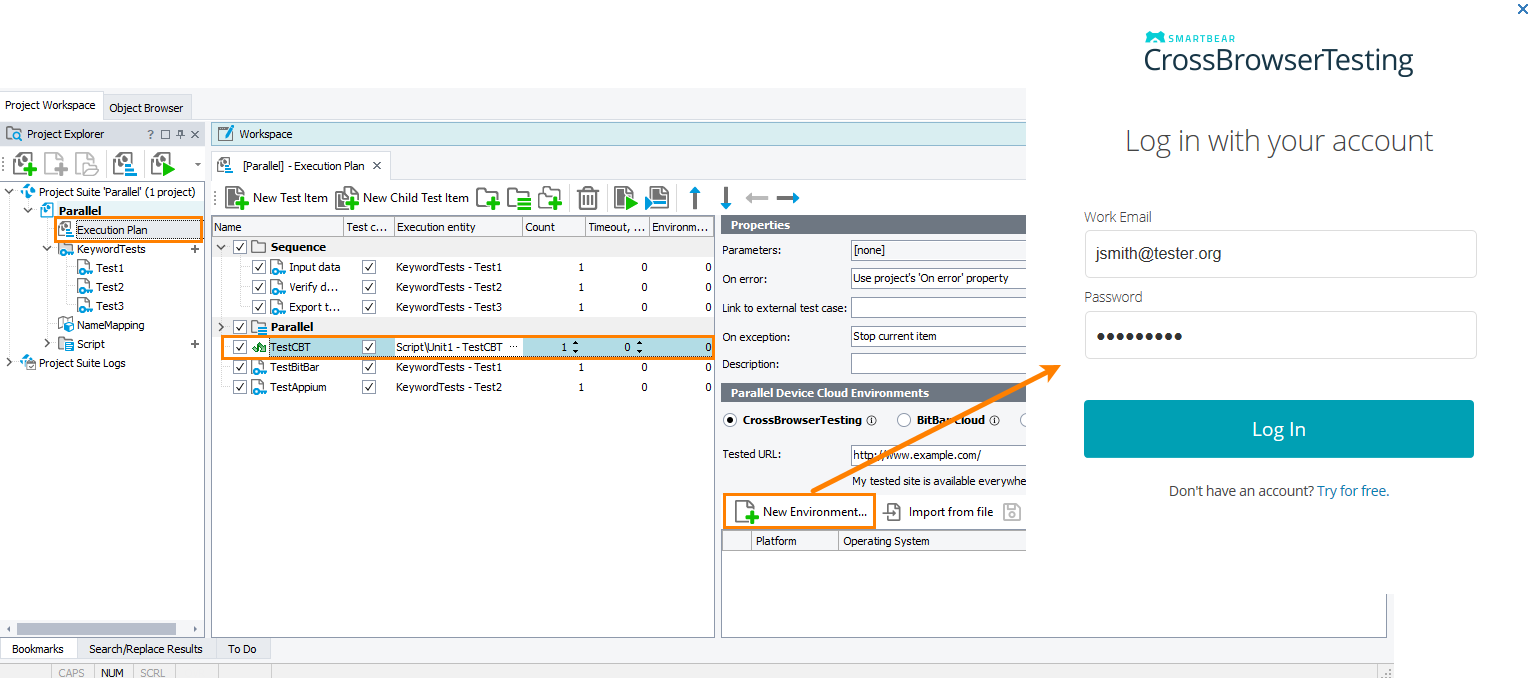The width and height of the screenshot is (1532, 678).
Task: Click the Log In button
Action: 1279,429
